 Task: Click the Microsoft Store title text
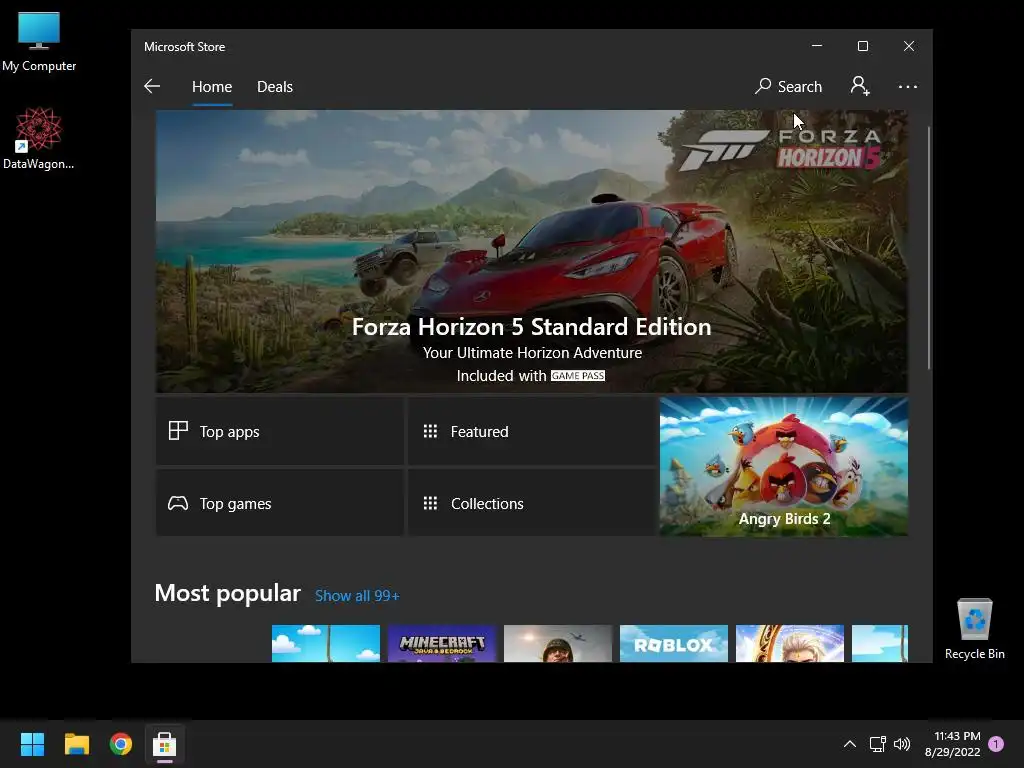point(185,47)
